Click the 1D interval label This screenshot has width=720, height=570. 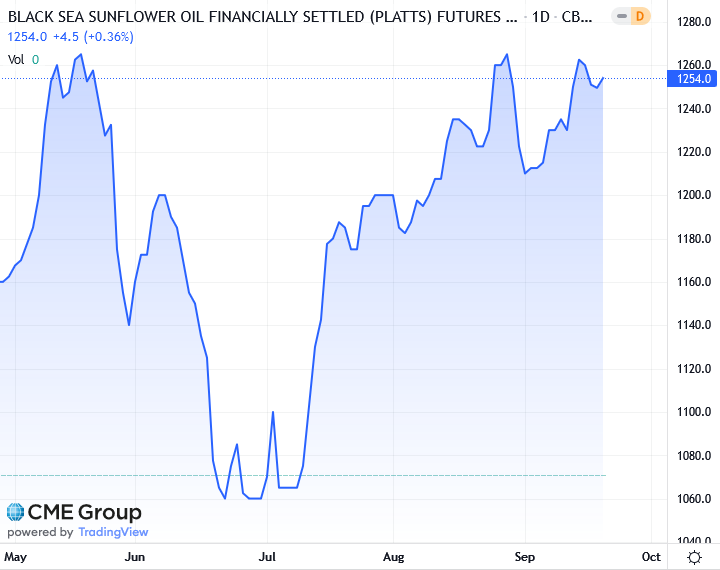tap(541, 17)
